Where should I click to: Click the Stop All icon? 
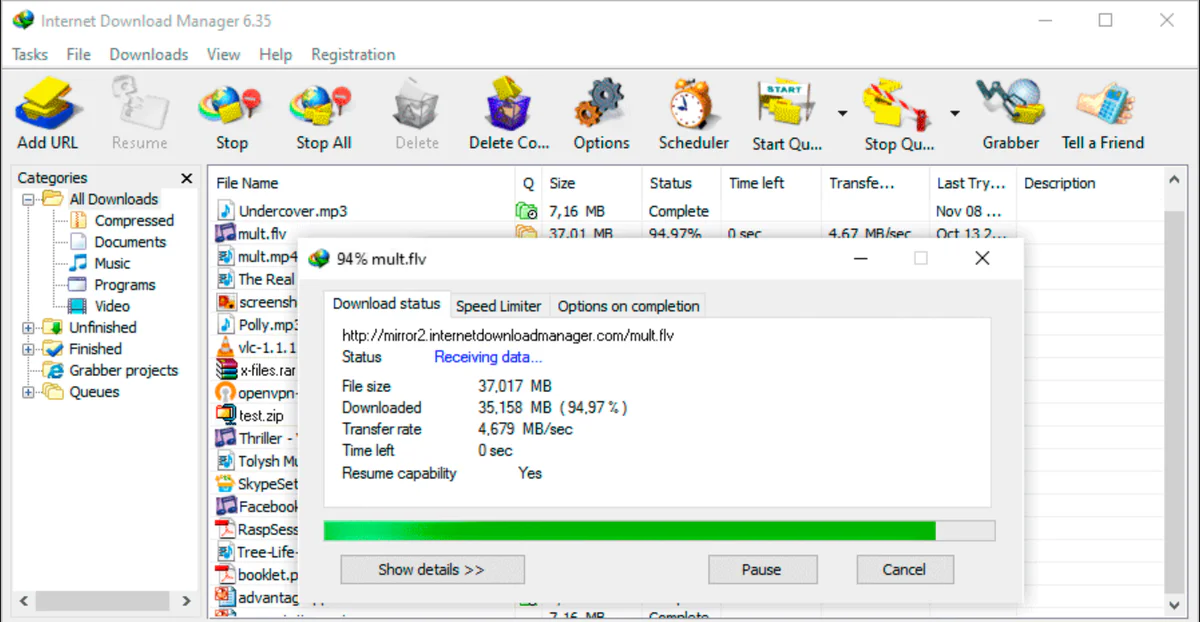point(320,105)
